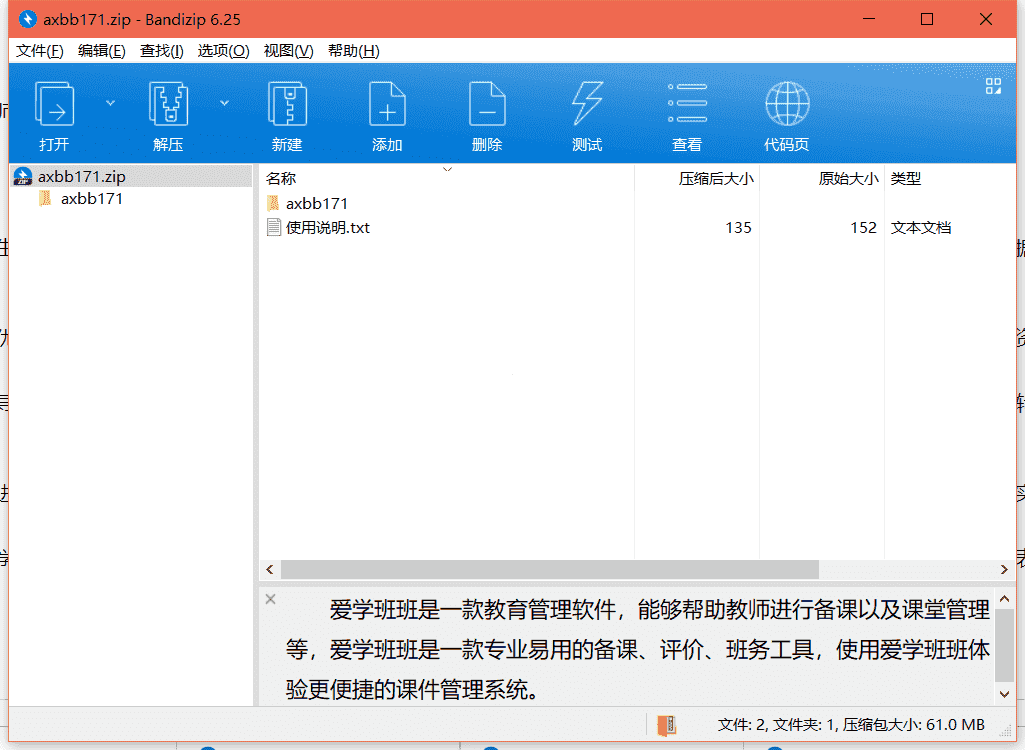The height and width of the screenshot is (750, 1025).
Task: Click the 测试 (Test) lightning icon
Action: pos(587,103)
